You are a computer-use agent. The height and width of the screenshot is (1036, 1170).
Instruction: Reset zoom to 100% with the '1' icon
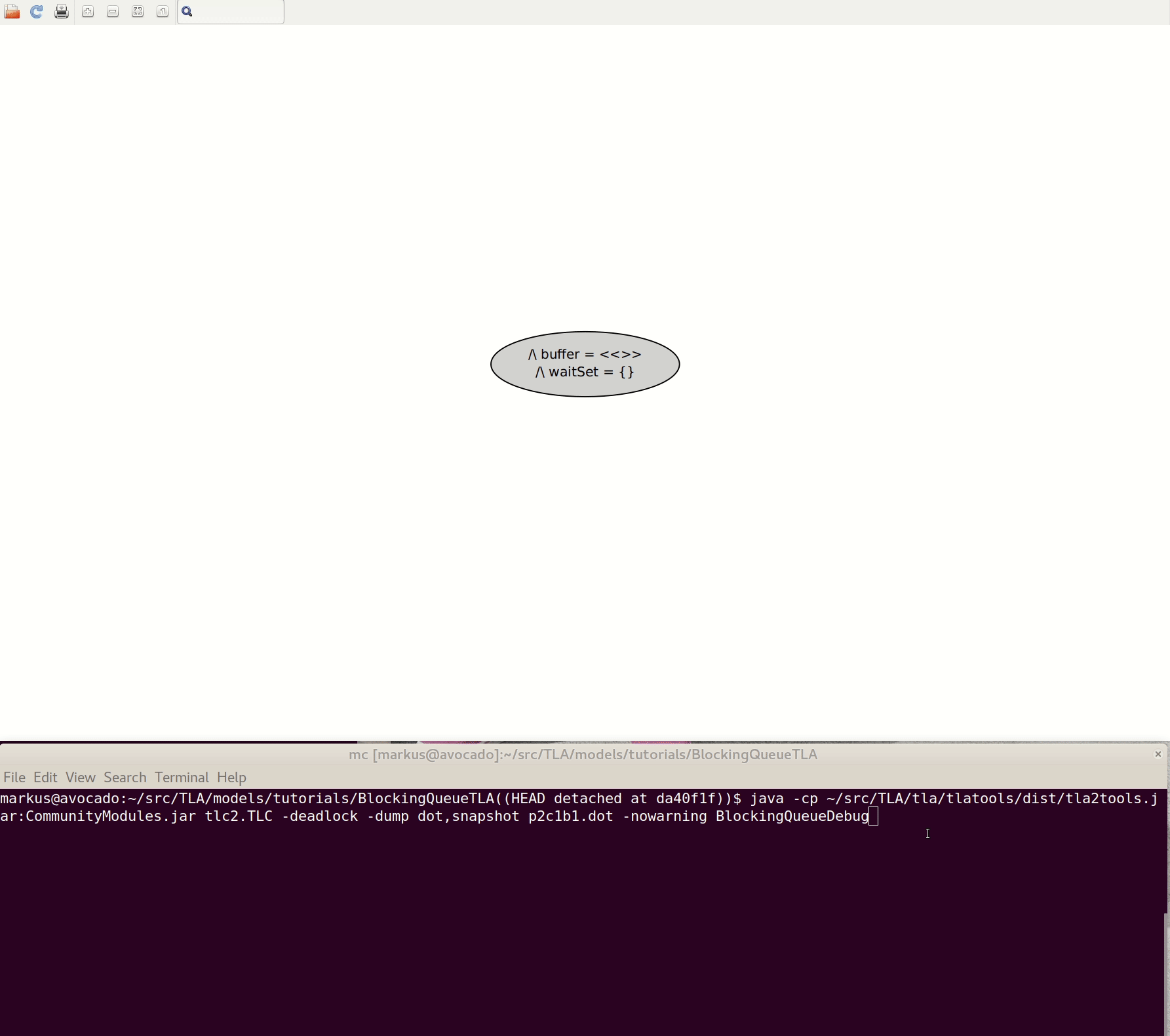[x=163, y=12]
